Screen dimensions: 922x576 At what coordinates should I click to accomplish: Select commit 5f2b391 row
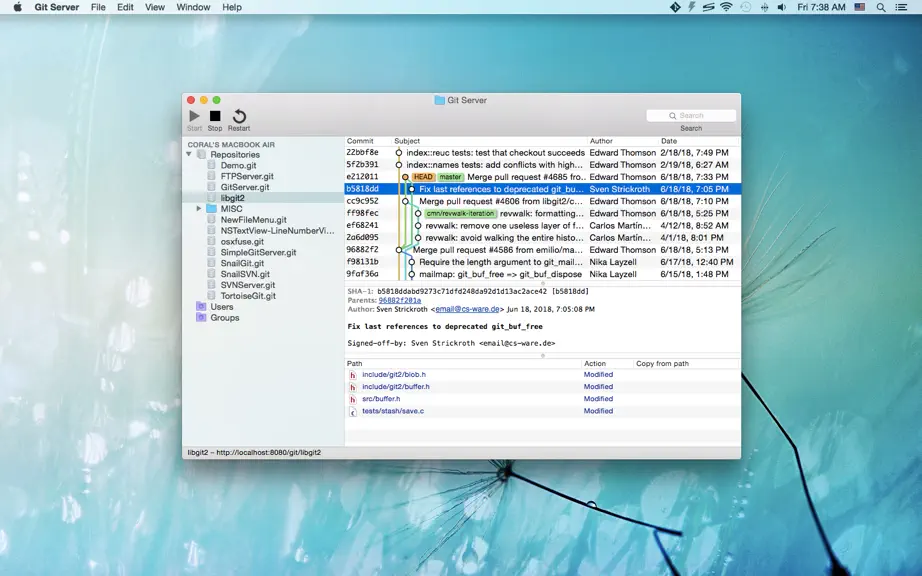tap(542, 165)
